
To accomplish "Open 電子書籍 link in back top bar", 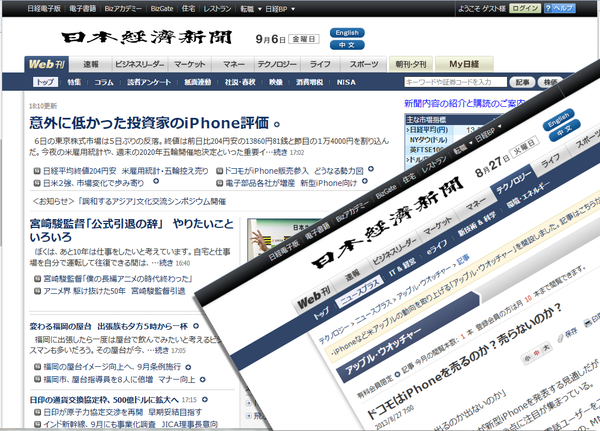I will click(83, 9).
